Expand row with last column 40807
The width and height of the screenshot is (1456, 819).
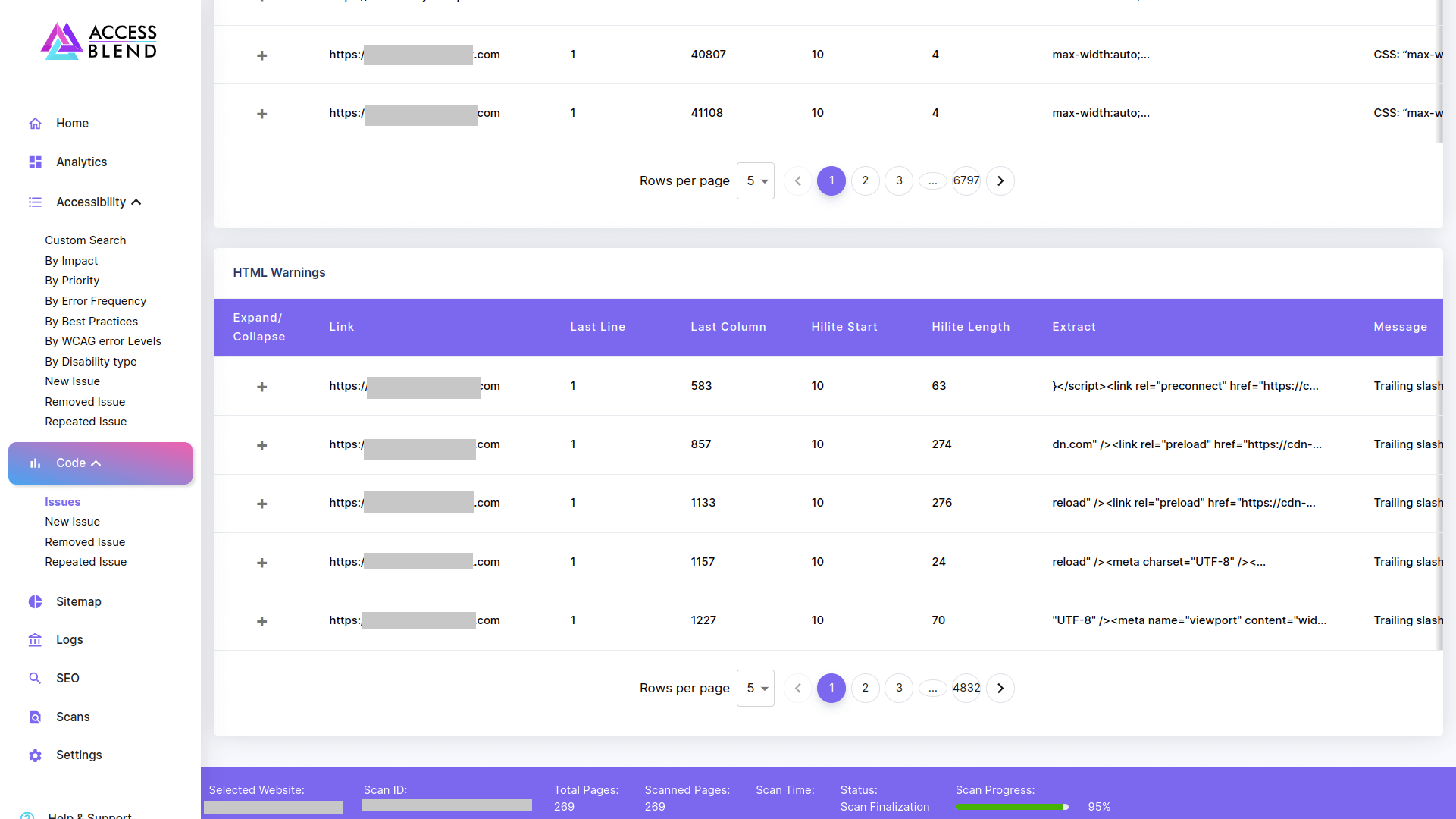click(261, 55)
